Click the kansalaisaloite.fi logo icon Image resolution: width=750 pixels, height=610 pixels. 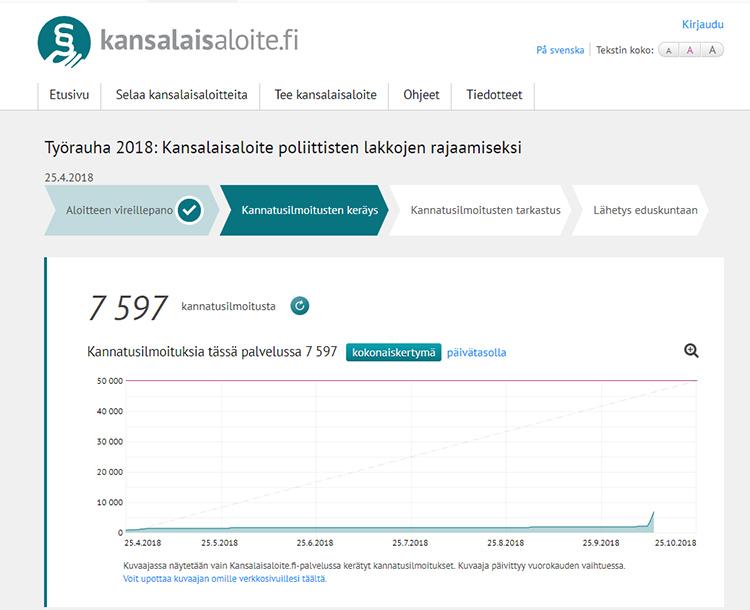tap(64, 42)
